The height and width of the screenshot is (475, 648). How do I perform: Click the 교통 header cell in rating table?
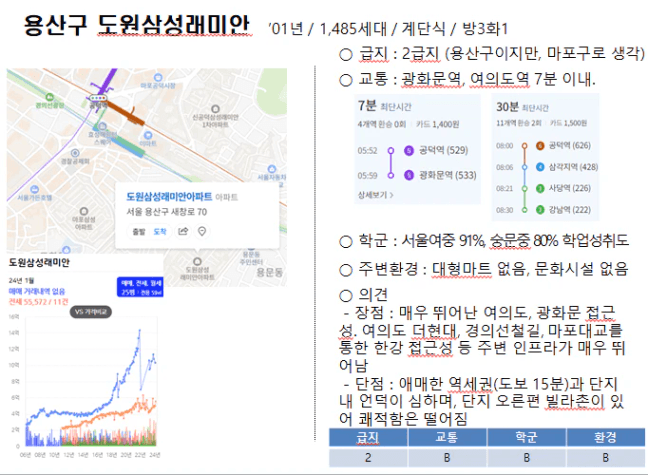tap(447, 437)
